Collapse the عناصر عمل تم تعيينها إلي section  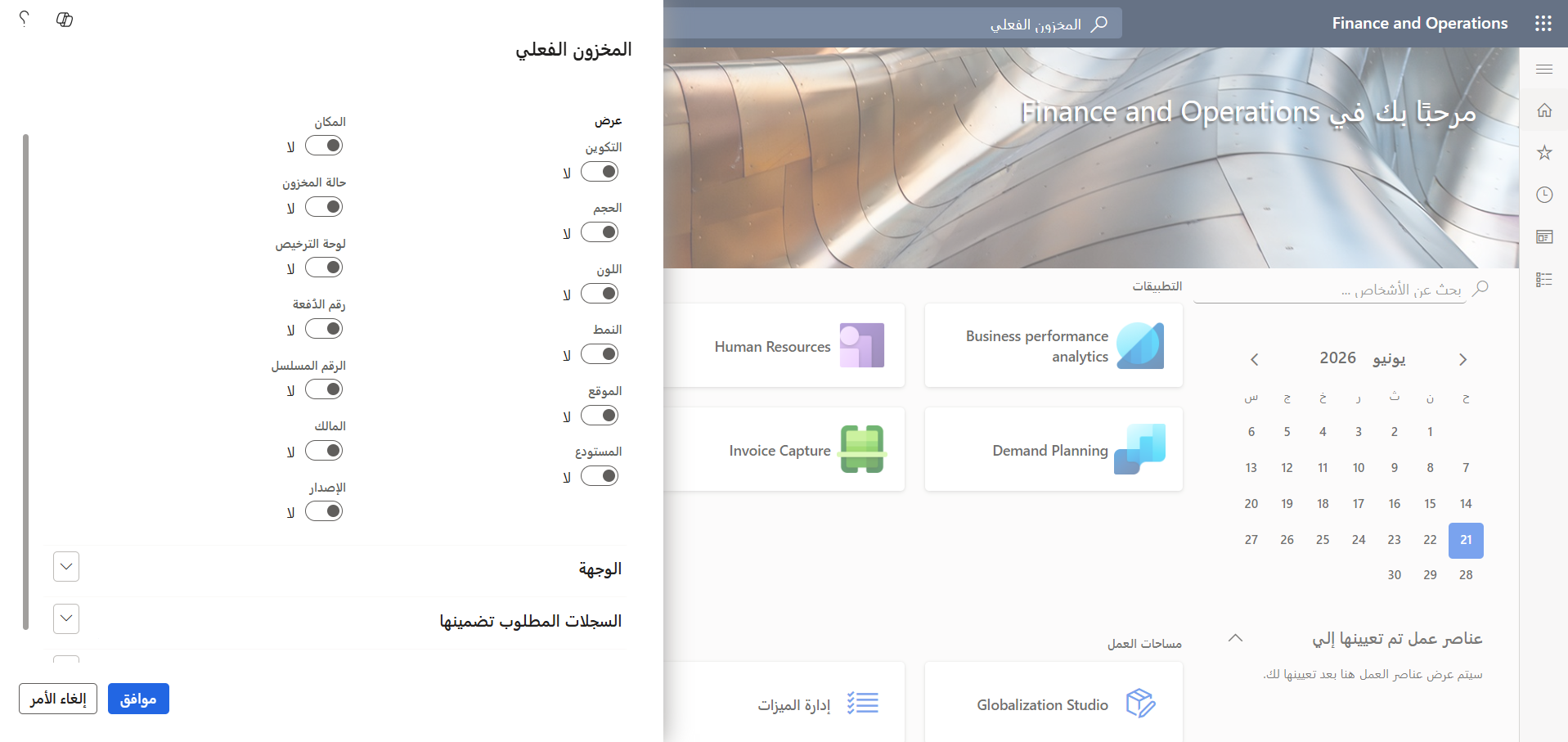pyautogui.click(x=1236, y=638)
